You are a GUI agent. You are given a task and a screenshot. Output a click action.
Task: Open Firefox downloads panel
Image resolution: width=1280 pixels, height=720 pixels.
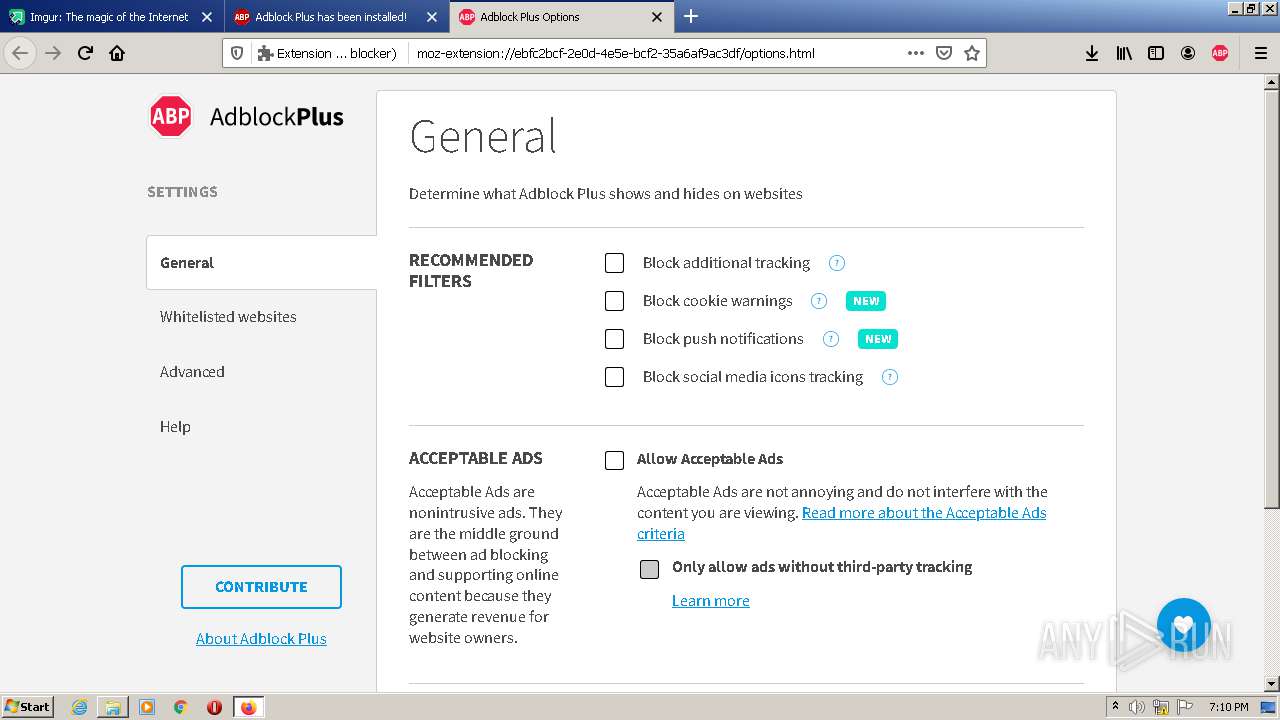1092,53
